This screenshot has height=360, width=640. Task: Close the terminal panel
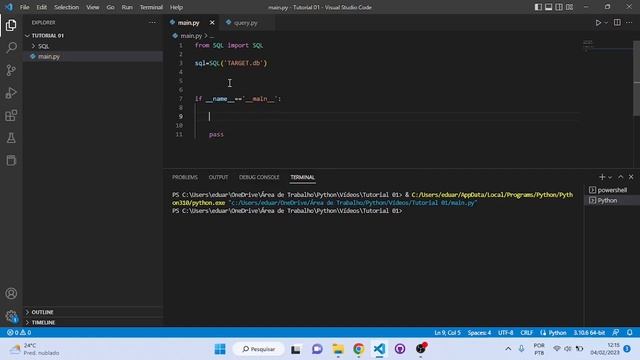click(631, 177)
